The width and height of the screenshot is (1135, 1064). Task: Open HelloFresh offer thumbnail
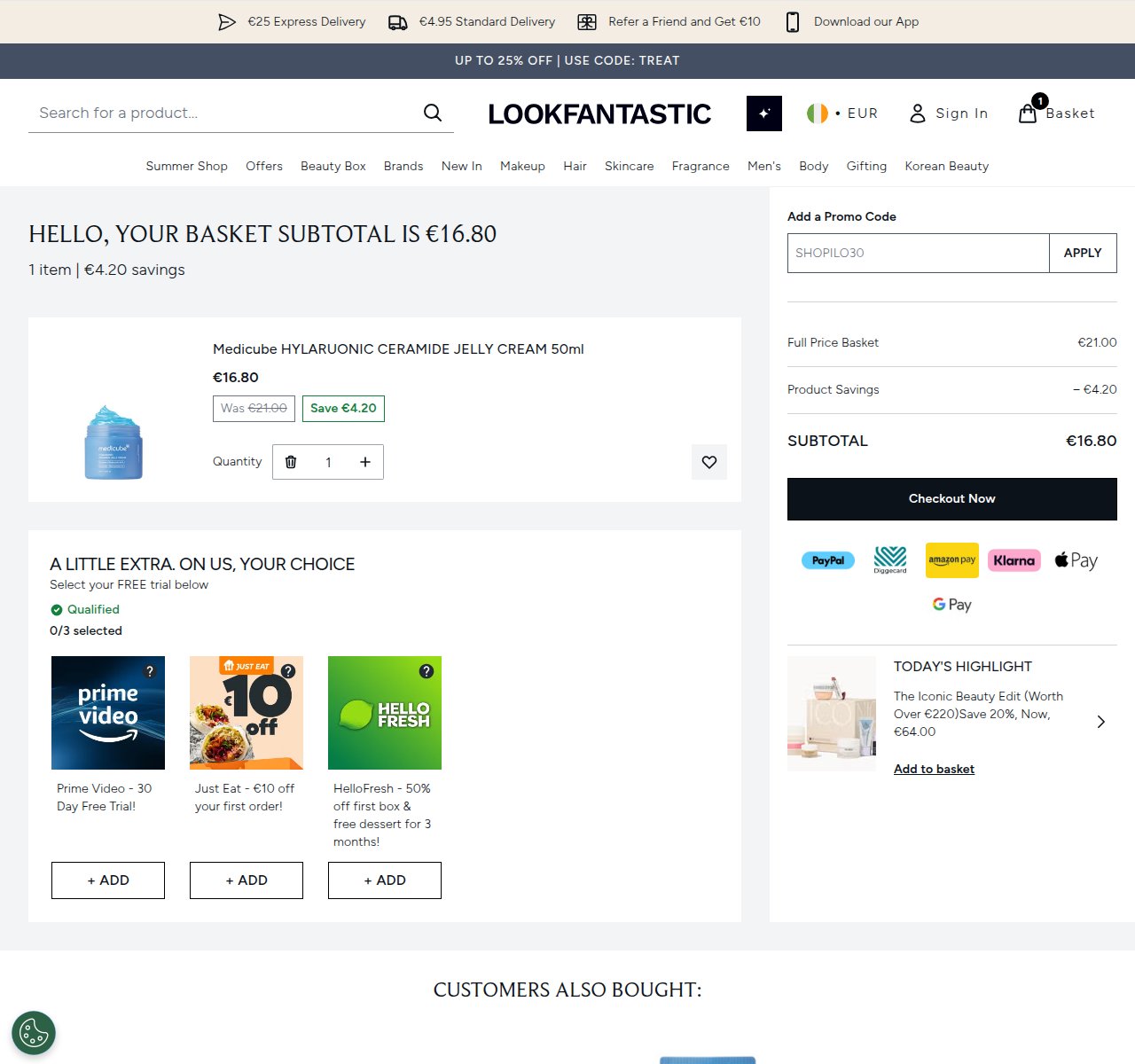[x=385, y=713]
